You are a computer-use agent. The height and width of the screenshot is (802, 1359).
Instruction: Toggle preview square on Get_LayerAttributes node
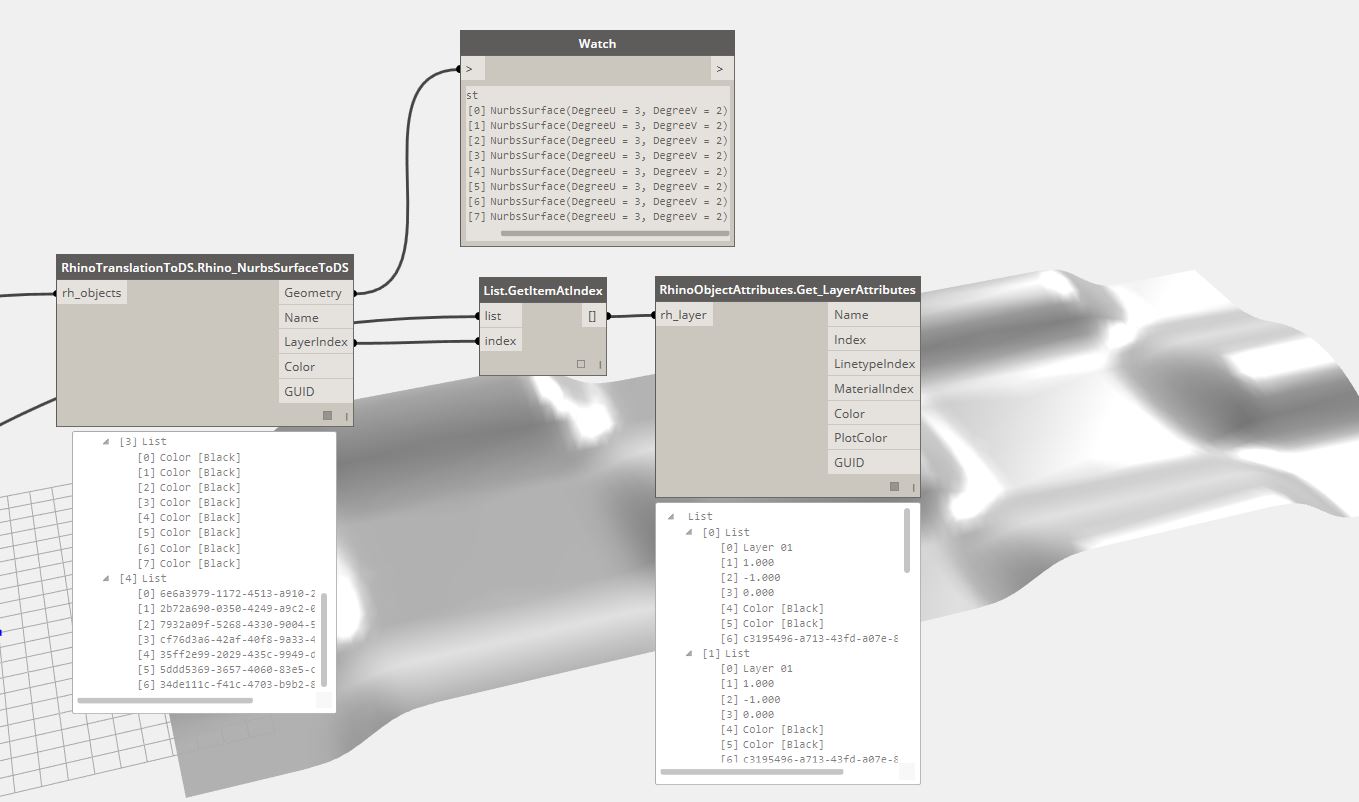[894, 486]
